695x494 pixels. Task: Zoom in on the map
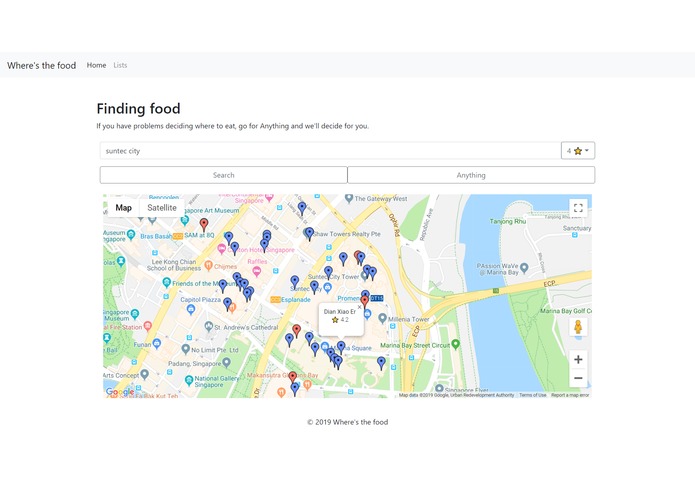pos(578,359)
